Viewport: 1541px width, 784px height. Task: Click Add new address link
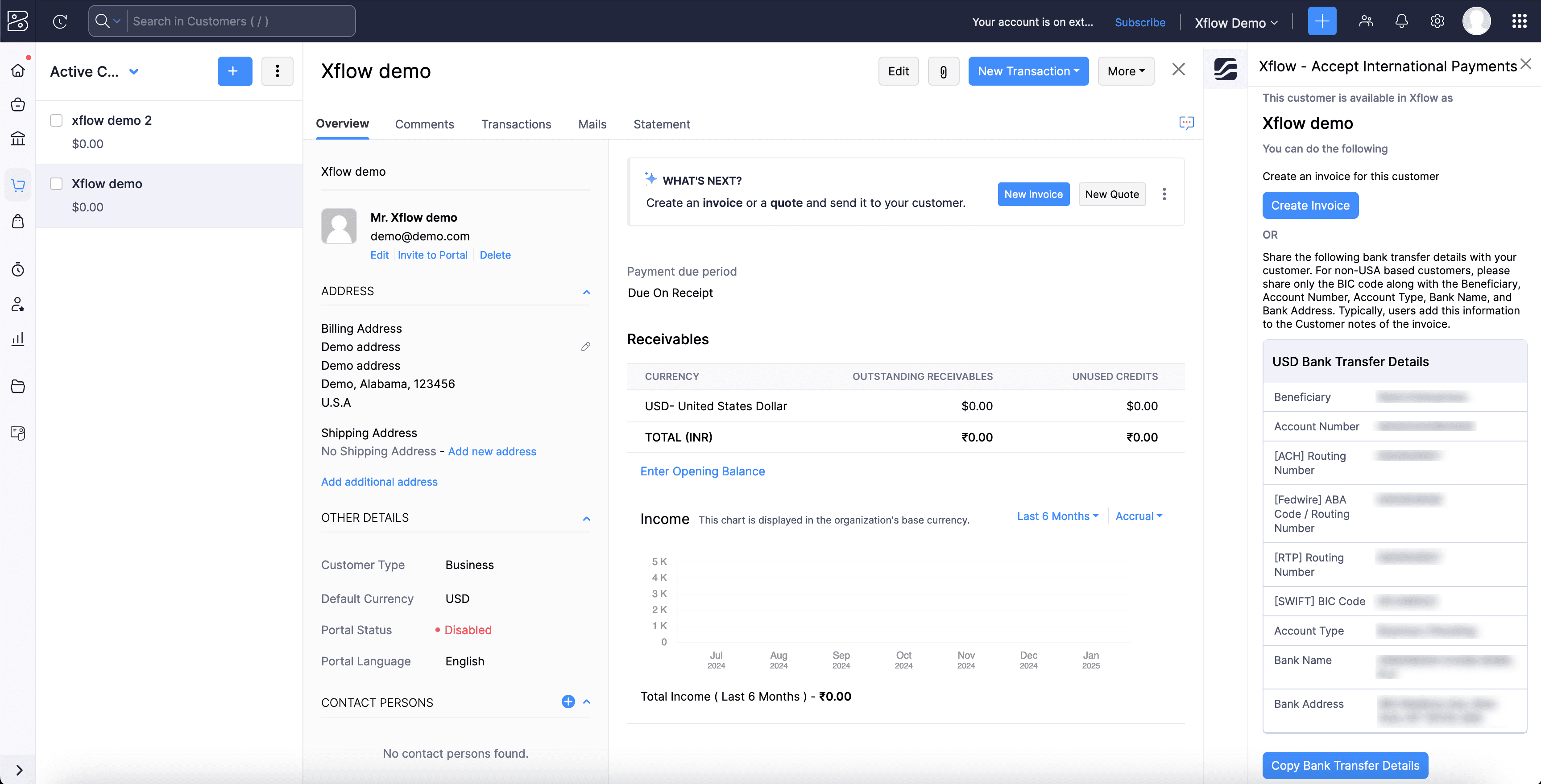[x=492, y=451]
